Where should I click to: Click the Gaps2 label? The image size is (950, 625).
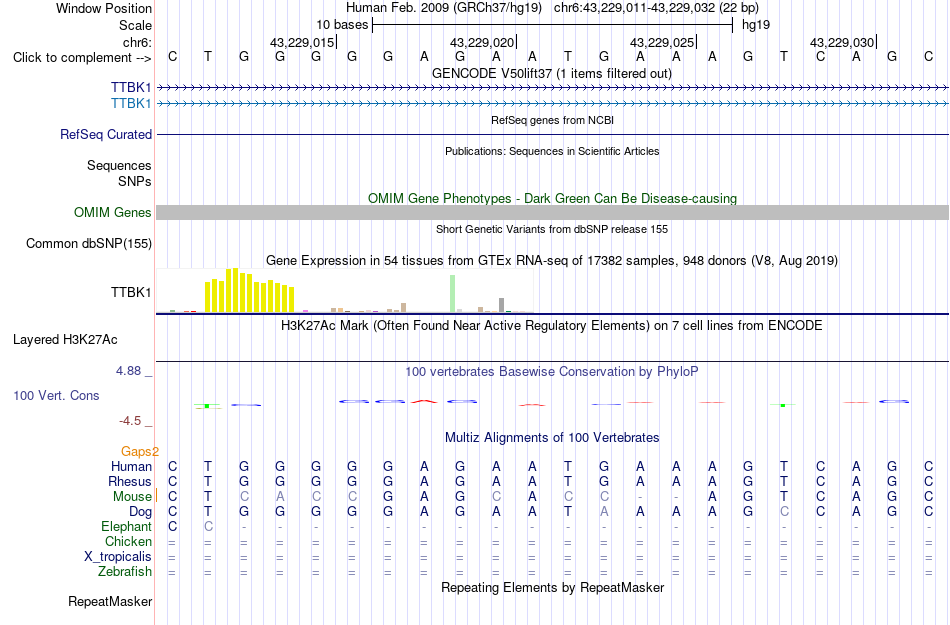[x=140, y=451]
